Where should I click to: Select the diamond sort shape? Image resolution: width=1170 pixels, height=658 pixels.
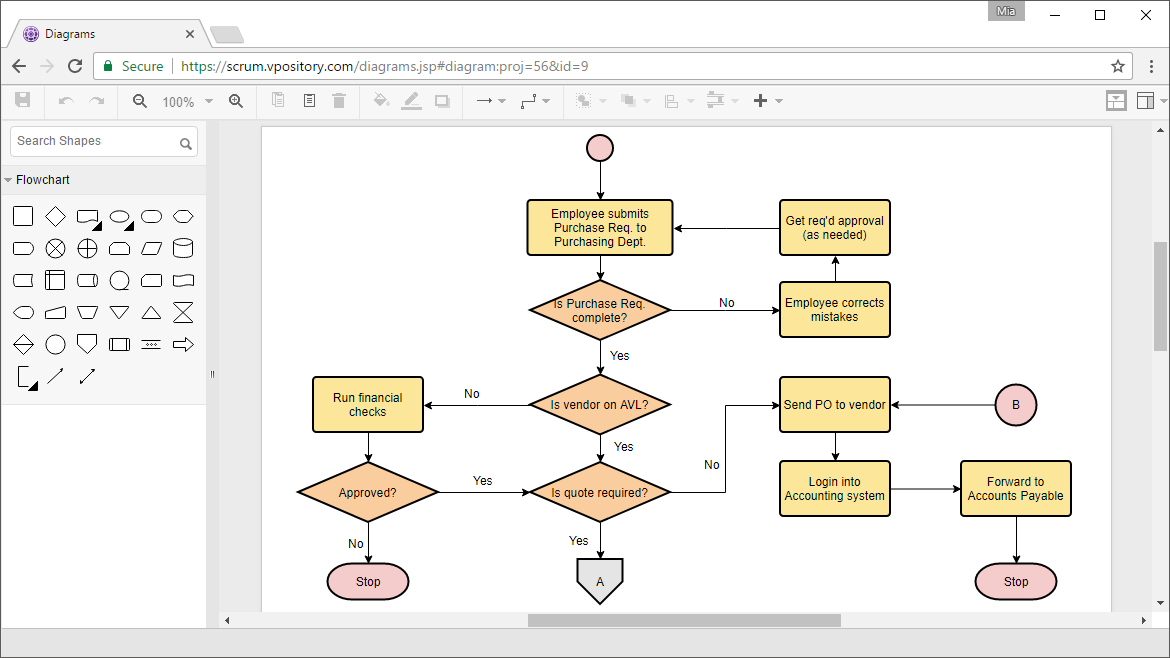click(x=23, y=344)
